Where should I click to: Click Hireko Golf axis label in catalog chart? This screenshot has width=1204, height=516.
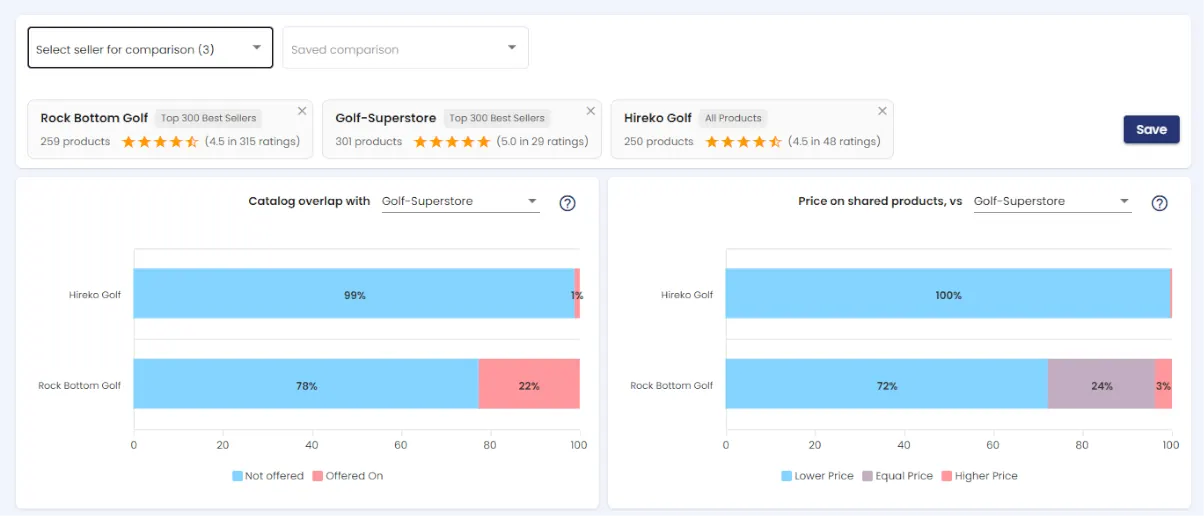[x=95, y=295]
